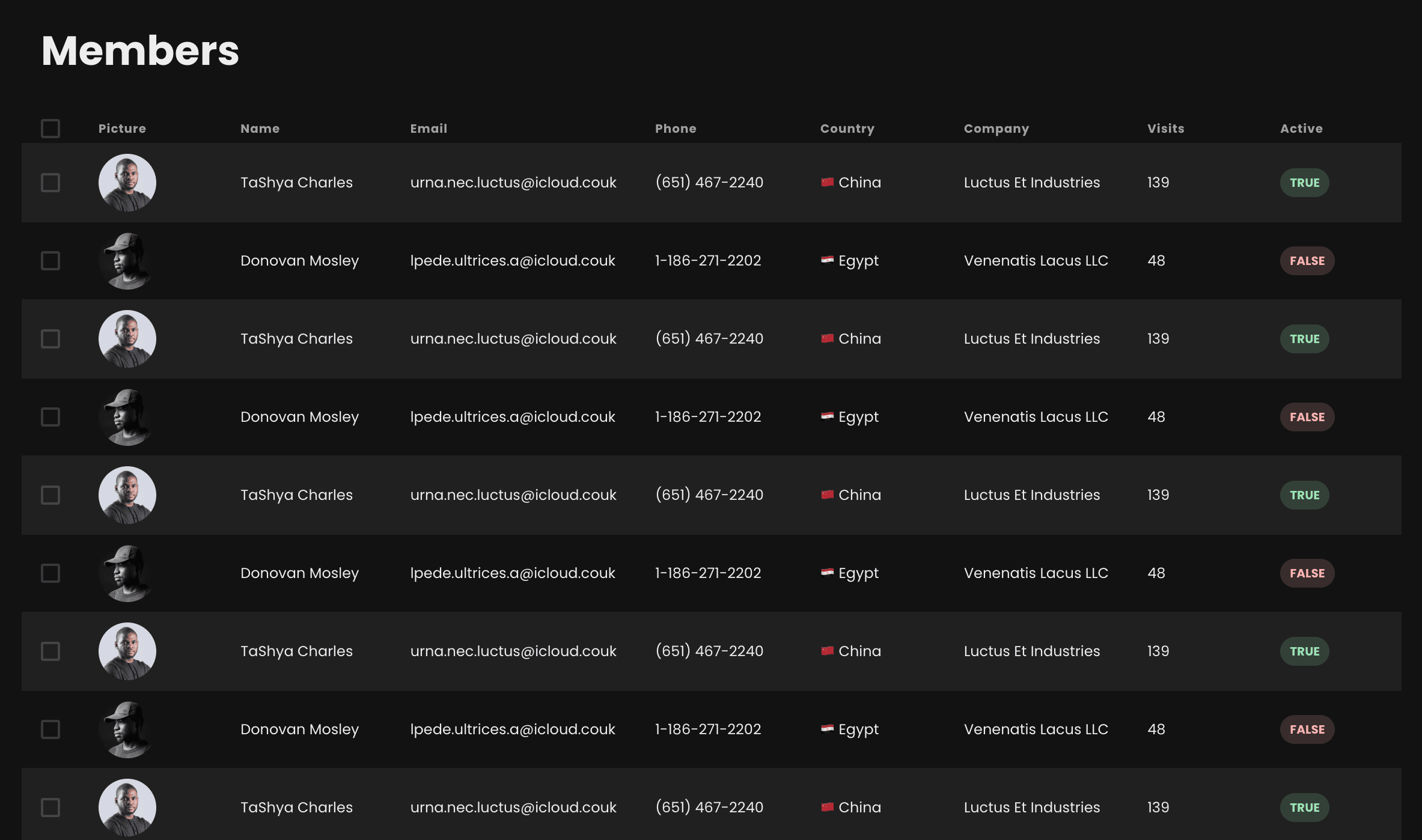Click the China flag in third TaShya row

[x=827, y=495]
